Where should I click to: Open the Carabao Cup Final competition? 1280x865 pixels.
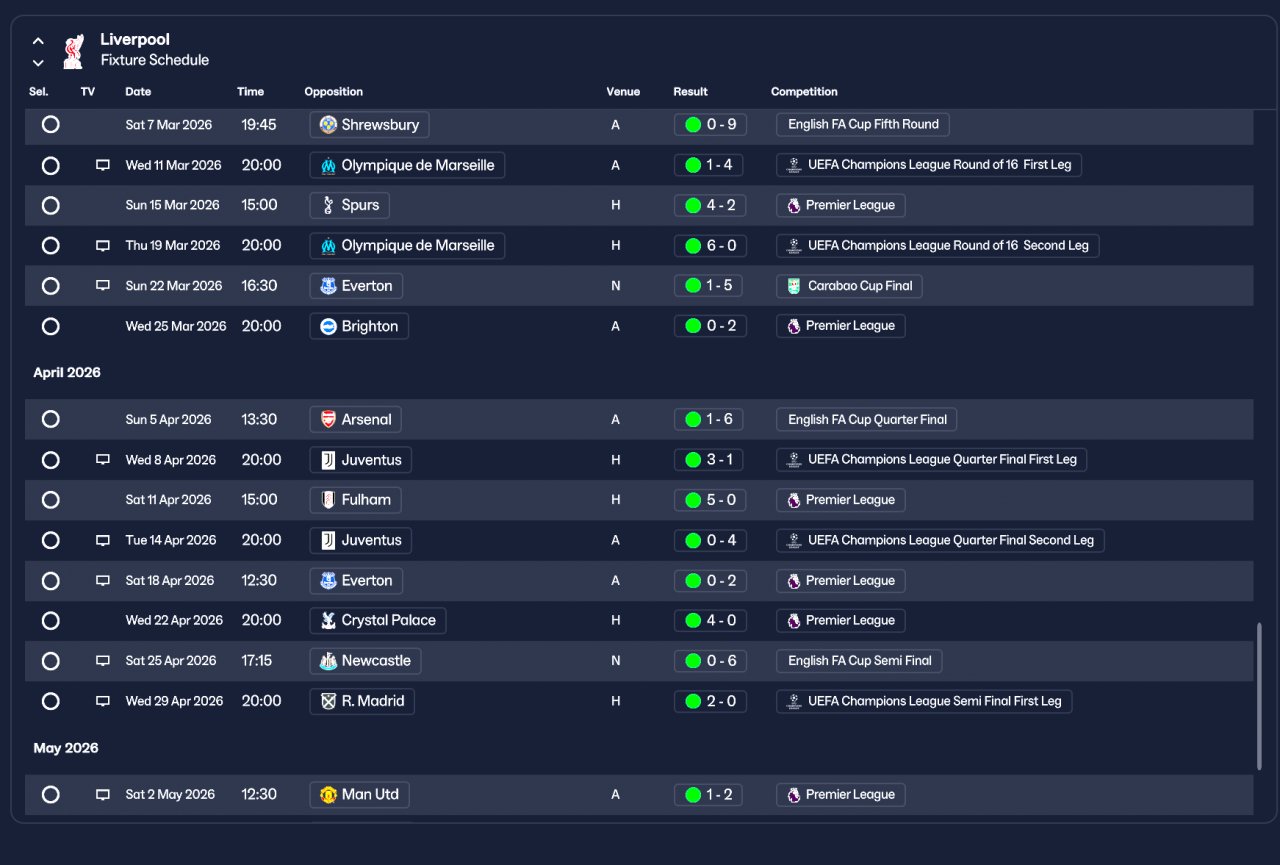(849, 286)
